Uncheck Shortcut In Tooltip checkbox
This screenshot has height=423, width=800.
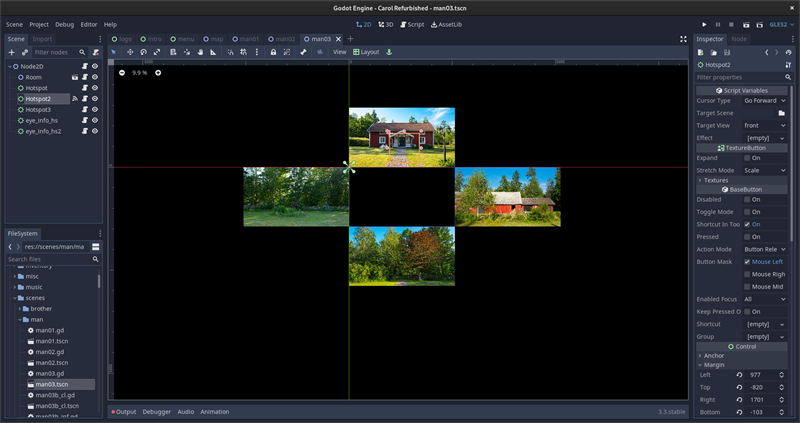pos(747,225)
